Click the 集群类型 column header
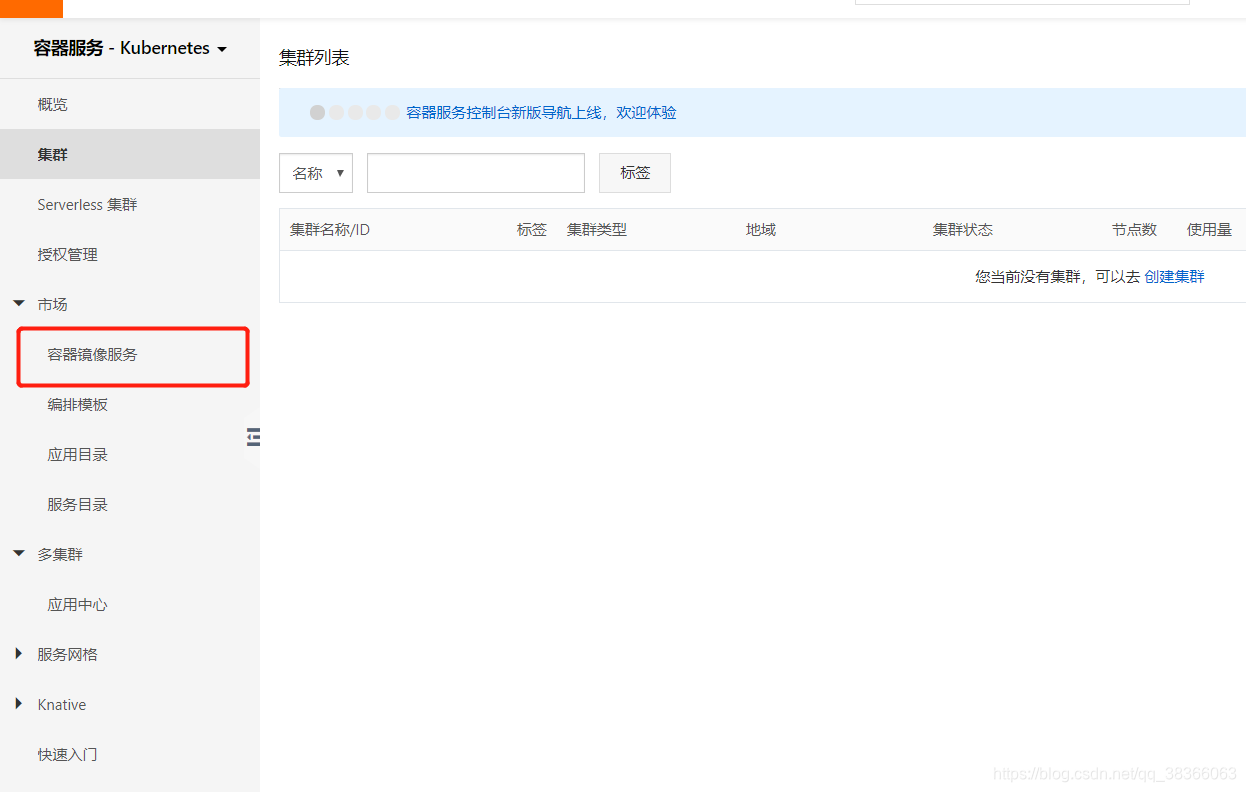 point(597,230)
